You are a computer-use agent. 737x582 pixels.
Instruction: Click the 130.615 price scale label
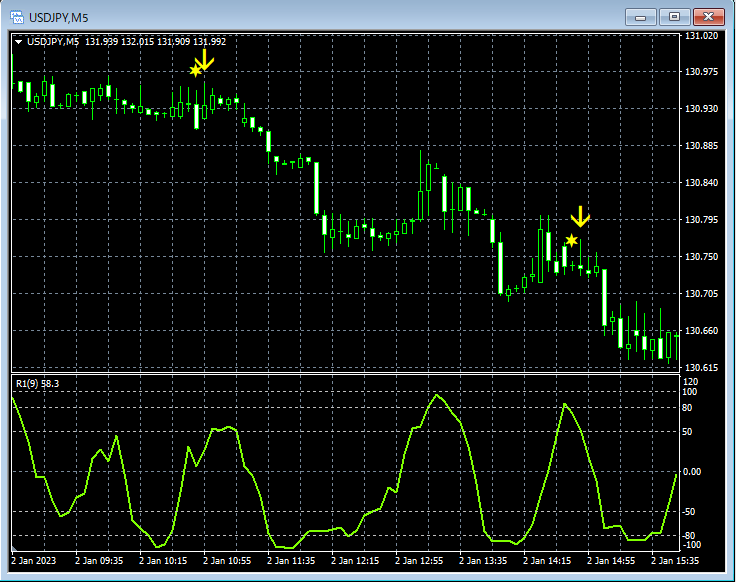702,368
